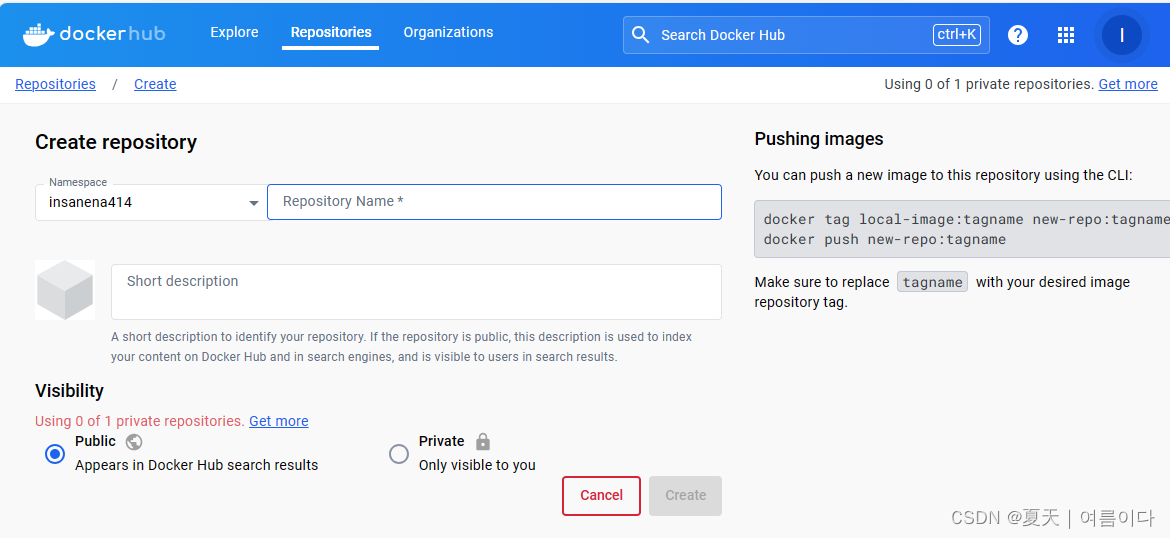
Task: Open the apps grid menu icon
Action: pyautogui.click(x=1066, y=35)
